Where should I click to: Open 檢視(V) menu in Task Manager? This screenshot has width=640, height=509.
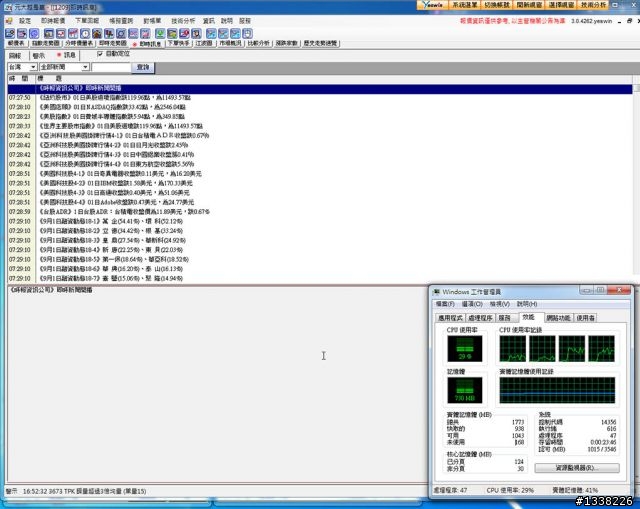pyautogui.click(x=500, y=304)
